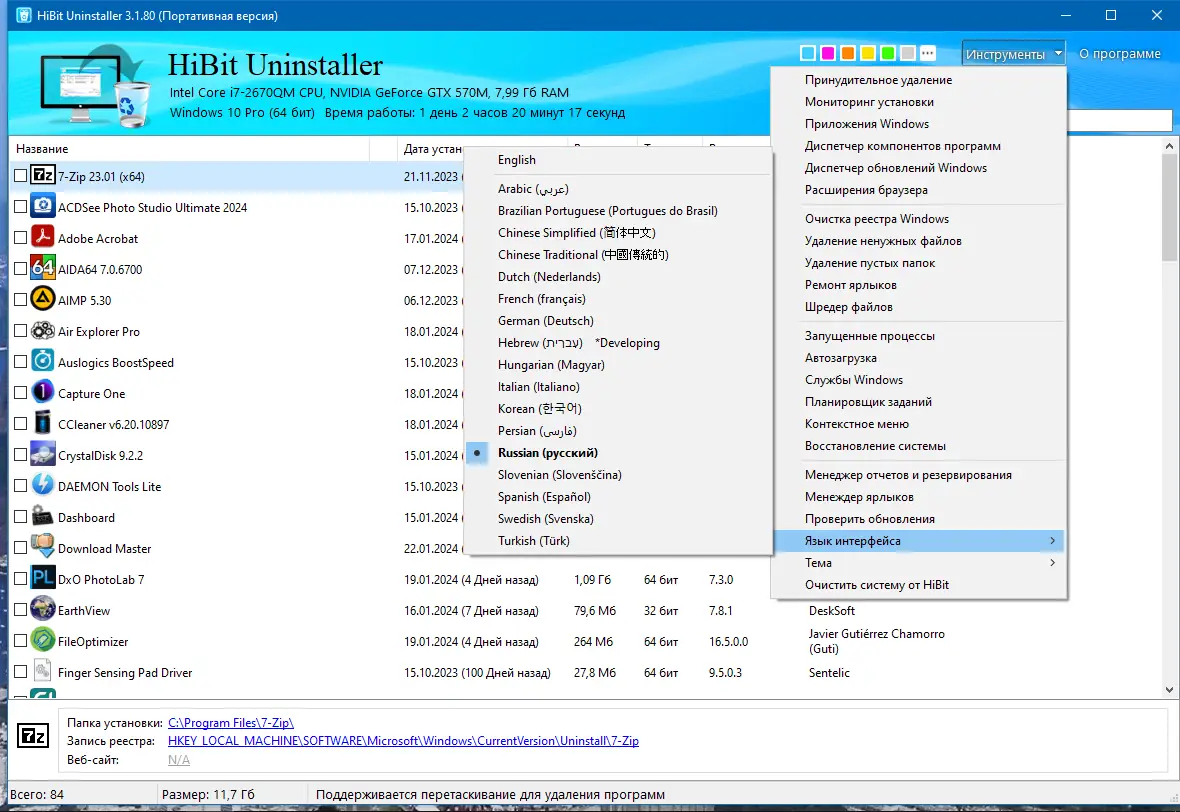Click the Auslogics BoostSpeed icon
Viewport: 1180px width, 812px height.
coord(43,362)
